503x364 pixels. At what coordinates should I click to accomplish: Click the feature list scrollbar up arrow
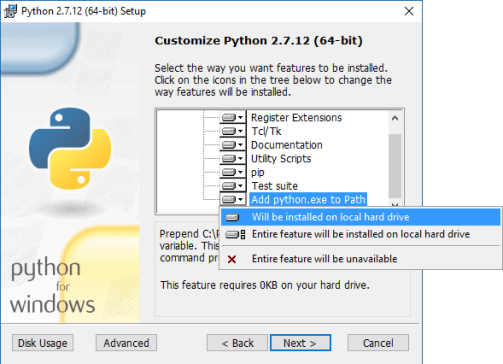click(395, 118)
